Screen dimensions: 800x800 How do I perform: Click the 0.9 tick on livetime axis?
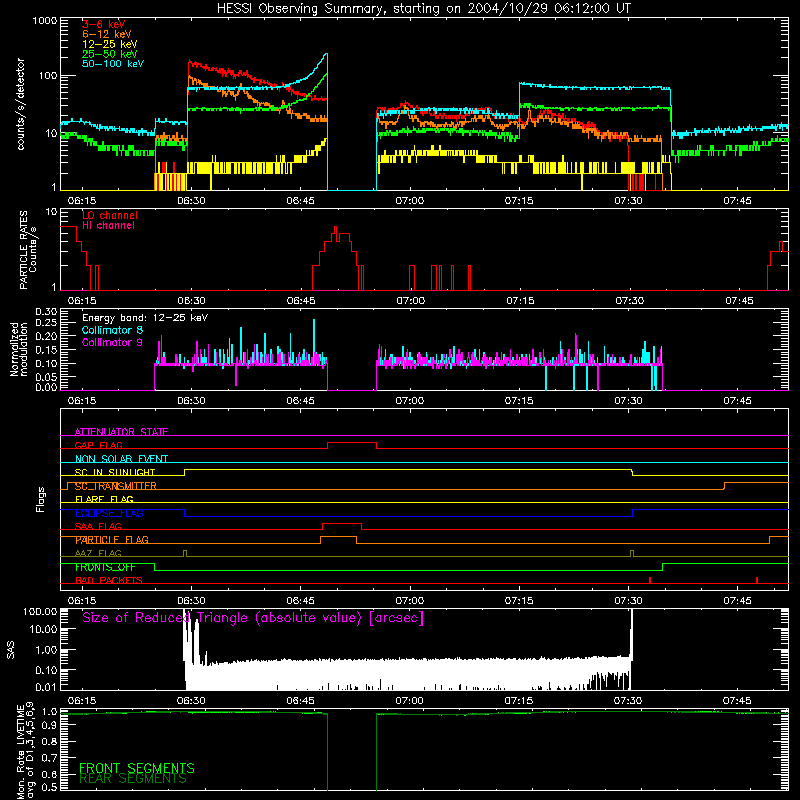49,726
